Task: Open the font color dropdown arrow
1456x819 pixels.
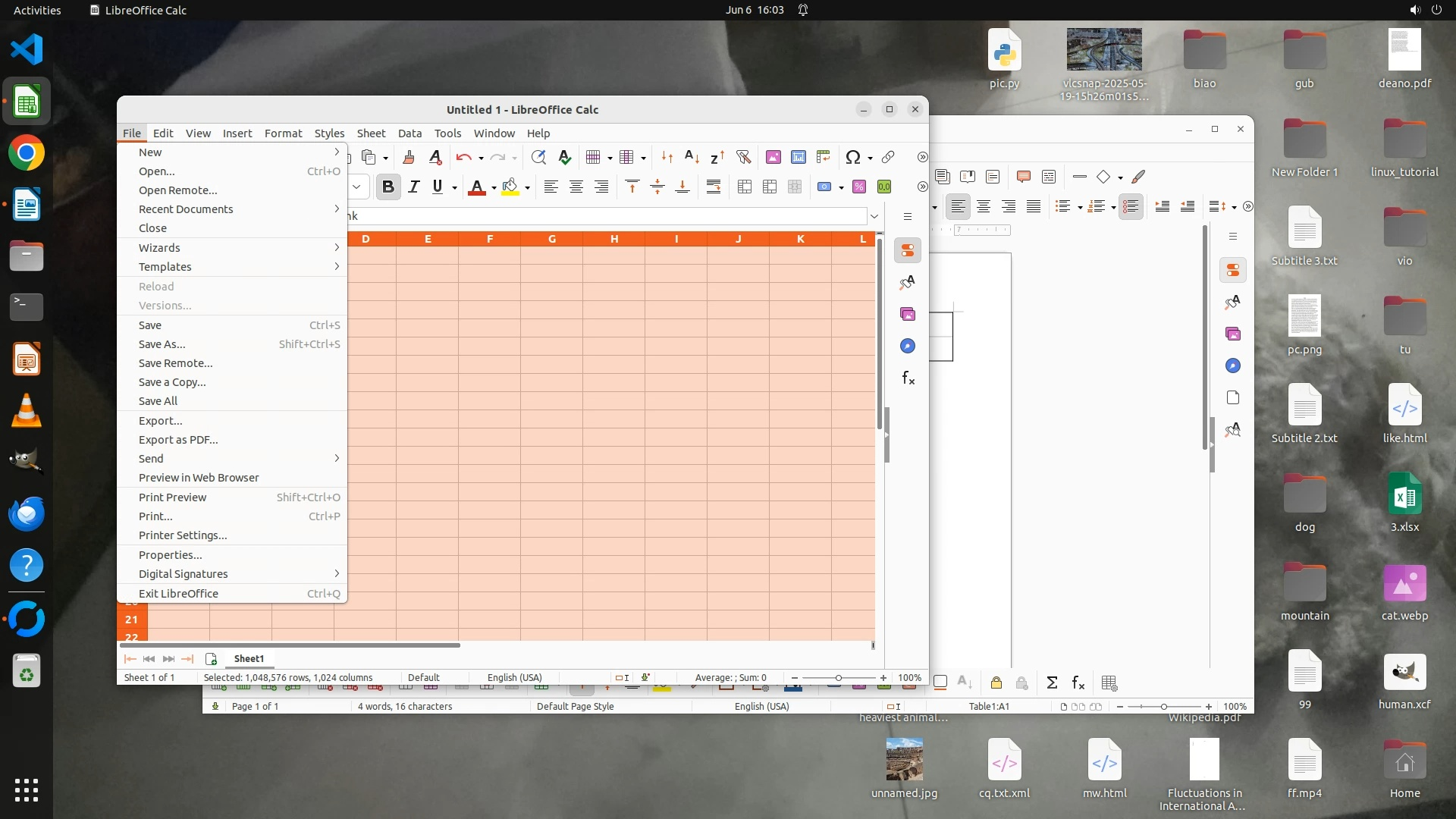Action: pos(494,188)
